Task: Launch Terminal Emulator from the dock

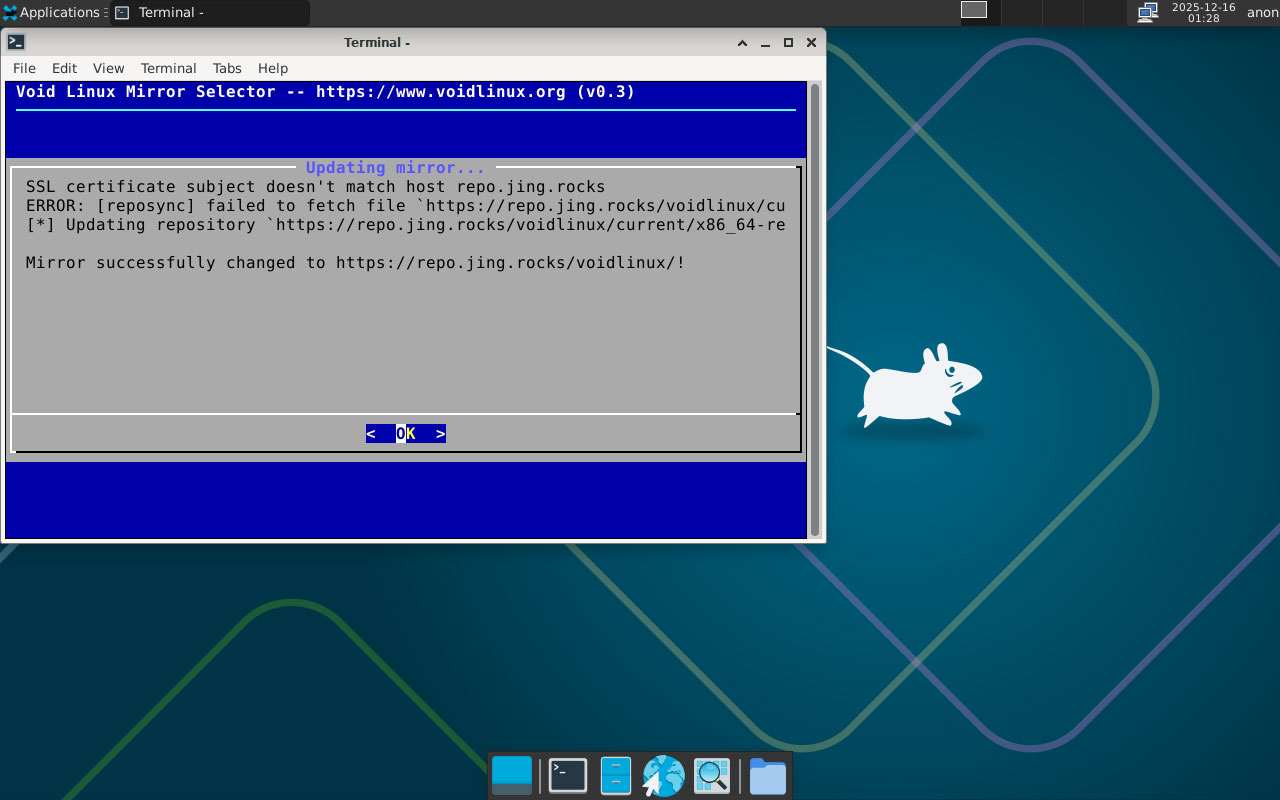Action: pyautogui.click(x=568, y=776)
